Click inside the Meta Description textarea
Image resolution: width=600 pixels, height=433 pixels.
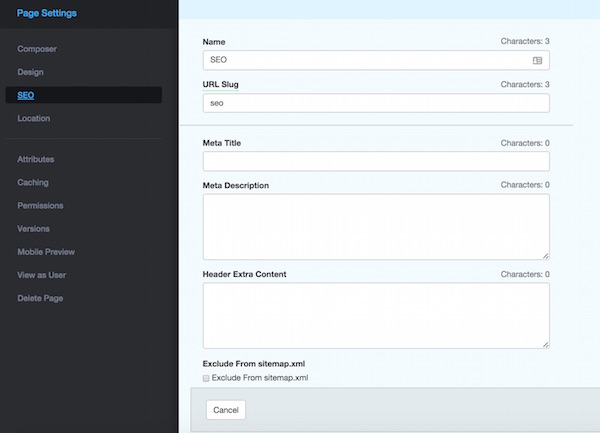tap(376, 227)
